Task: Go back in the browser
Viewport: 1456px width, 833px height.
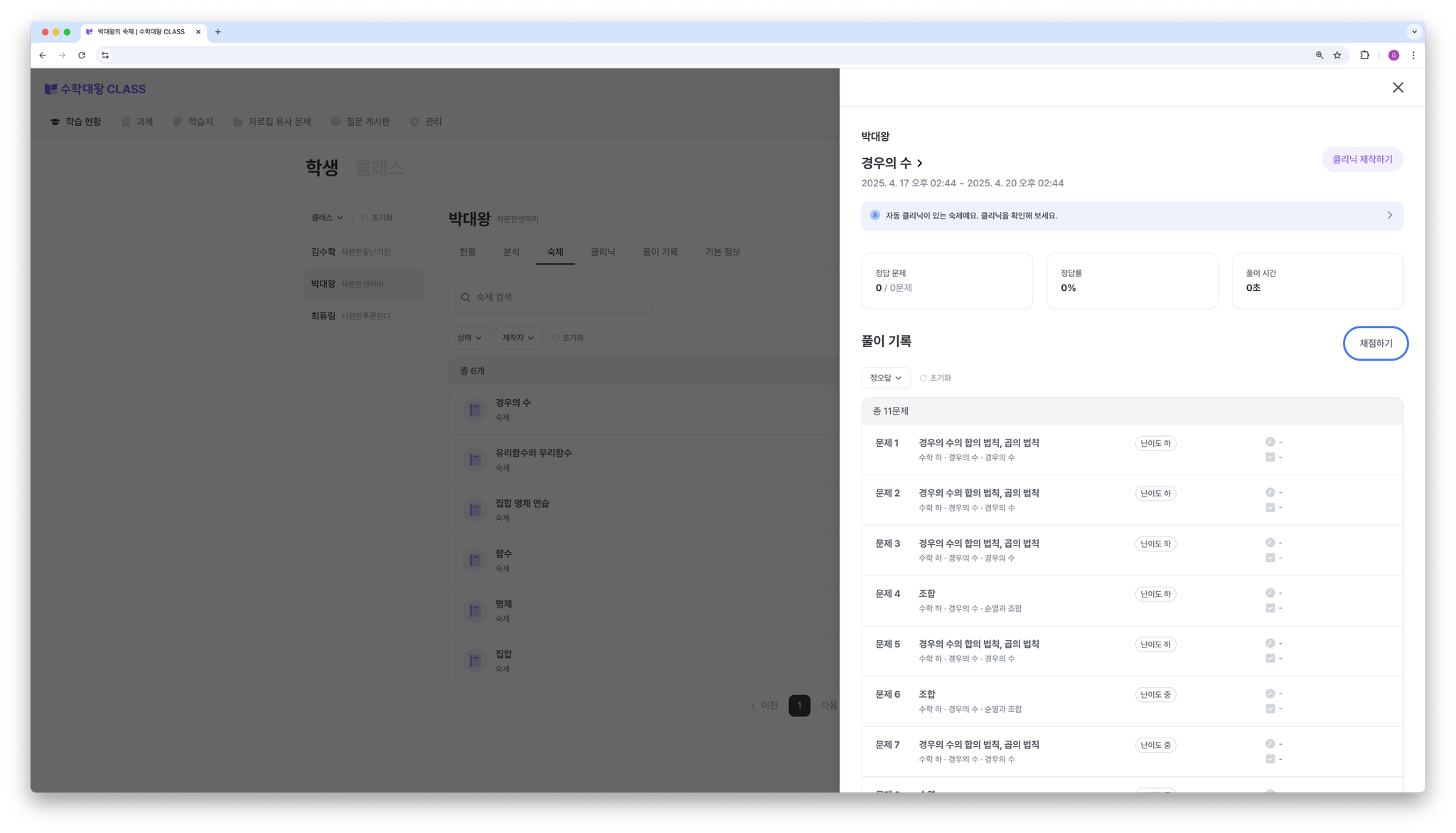Action: (x=43, y=55)
